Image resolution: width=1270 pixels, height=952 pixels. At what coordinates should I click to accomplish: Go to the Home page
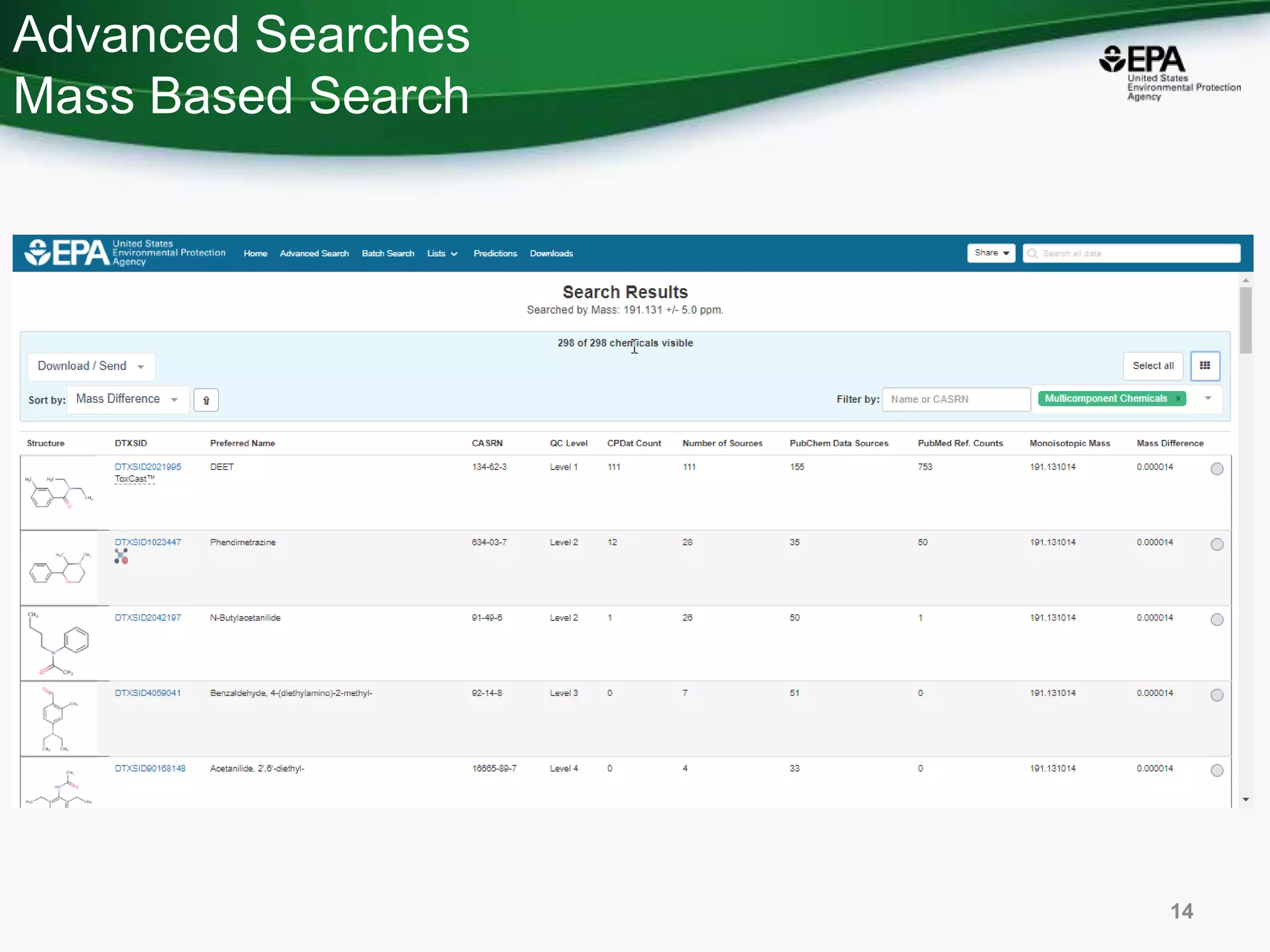coord(255,253)
